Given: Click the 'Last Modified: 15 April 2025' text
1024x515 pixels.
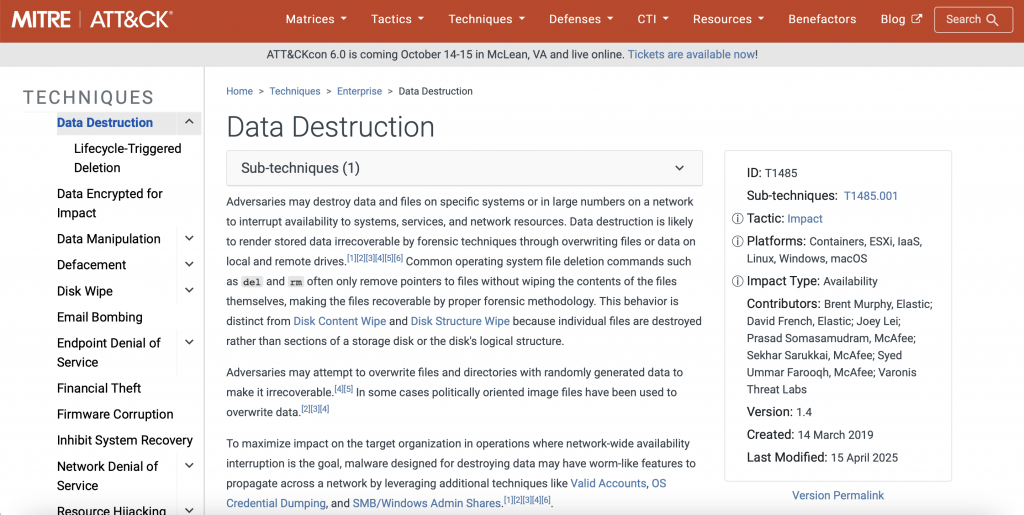Looking at the screenshot, I should coord(822,458).
